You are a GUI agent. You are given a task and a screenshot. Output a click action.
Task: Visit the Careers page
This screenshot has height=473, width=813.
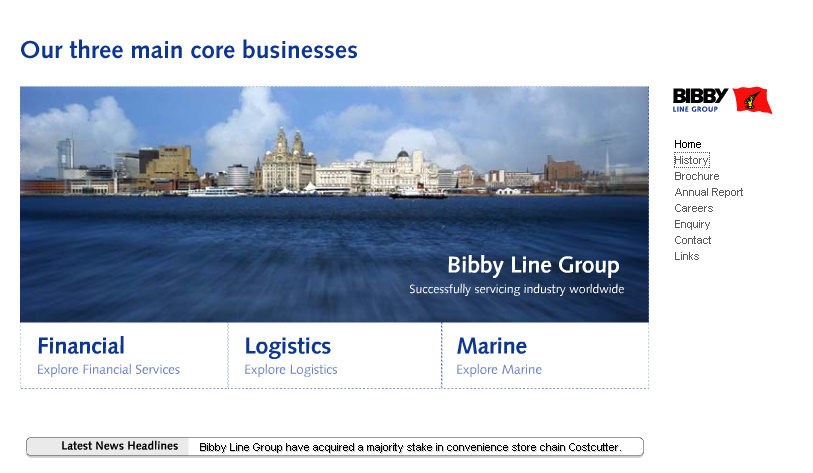[x=693, y=208]
